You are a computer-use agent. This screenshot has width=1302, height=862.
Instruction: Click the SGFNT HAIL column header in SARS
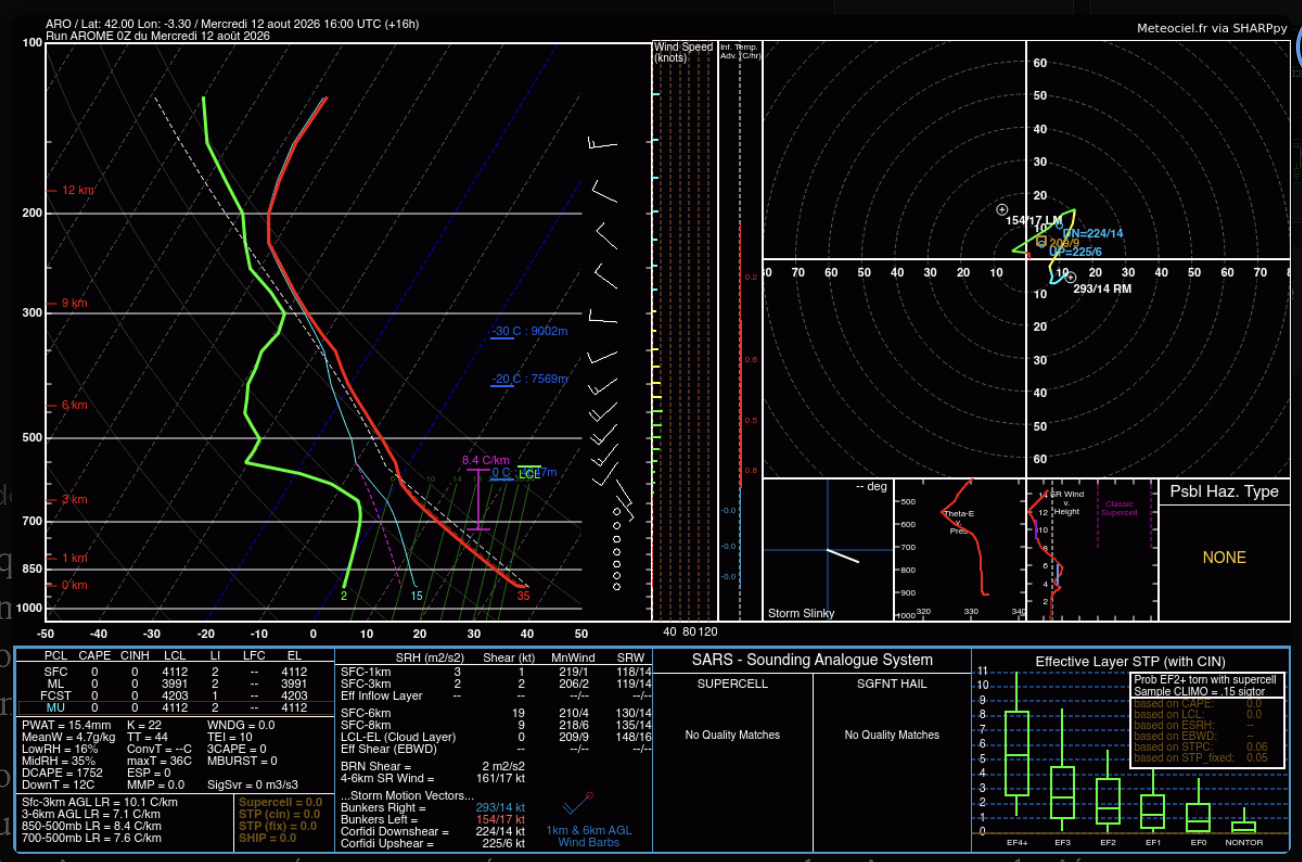point(892,684)
